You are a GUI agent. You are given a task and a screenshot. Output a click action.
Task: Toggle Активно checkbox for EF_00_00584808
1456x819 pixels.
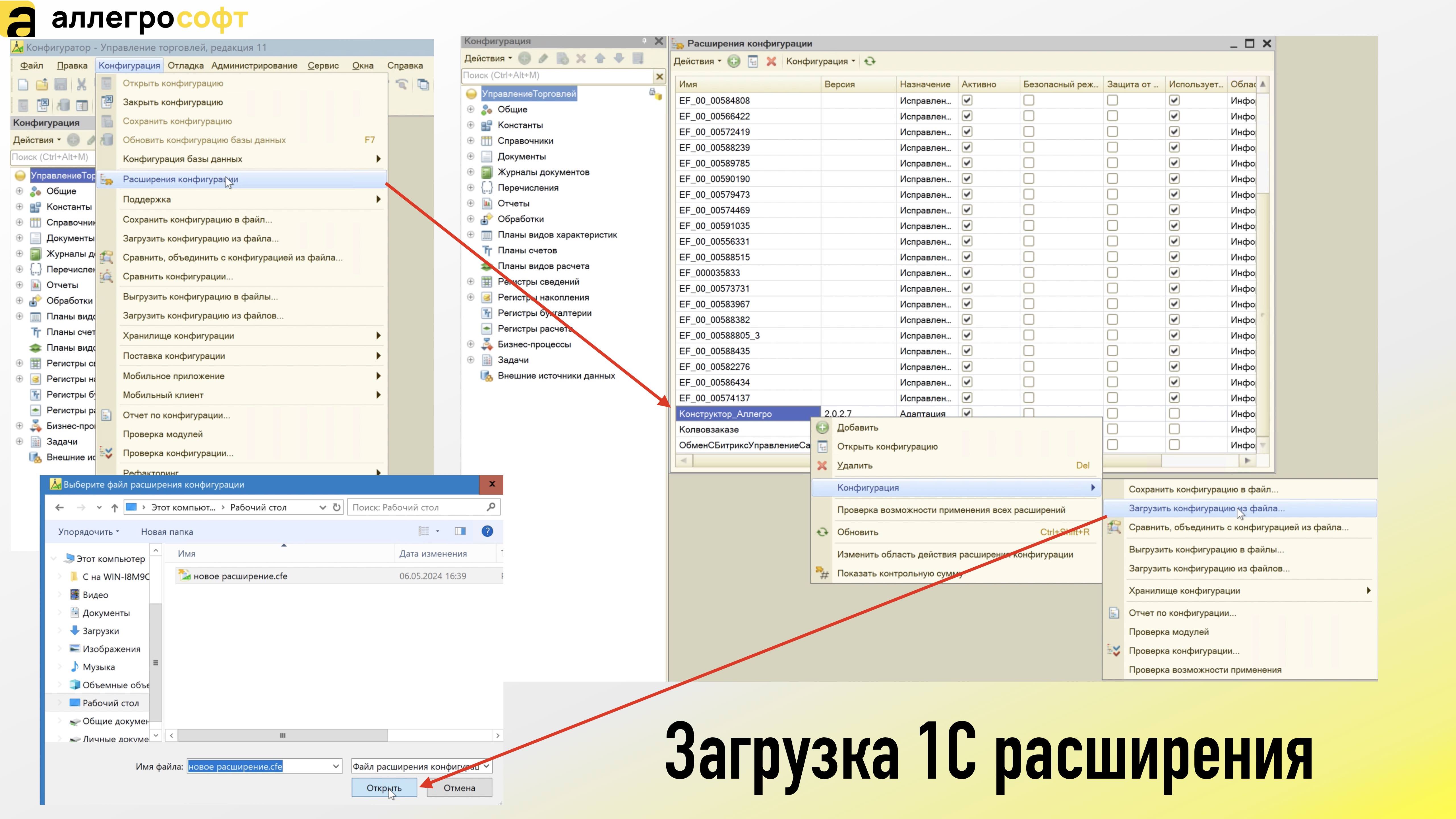pos(967,100)
